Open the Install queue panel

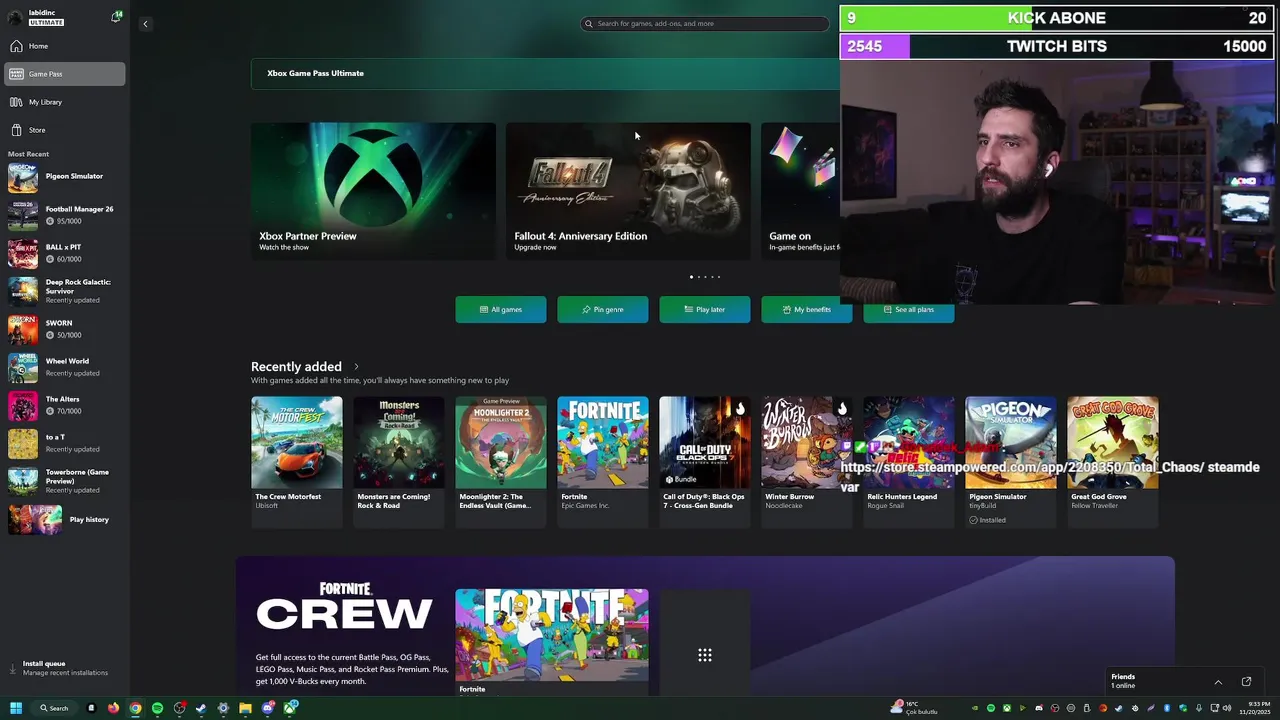click(x=65, y=668)
